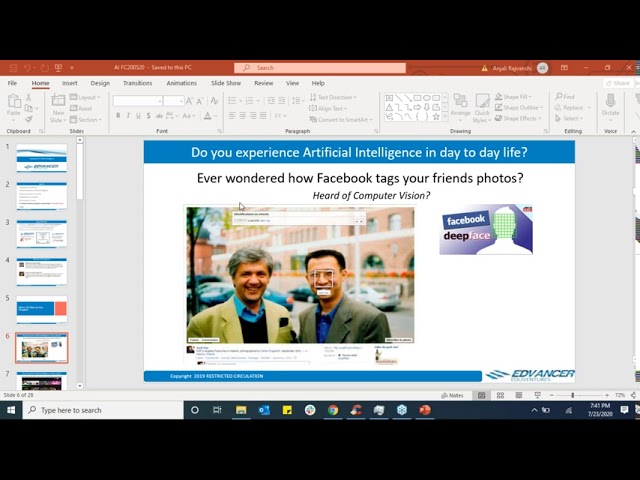Screen dimensions: 640x480
Task: Click the Bold formatting button
Action: click(x=118, y=116)
